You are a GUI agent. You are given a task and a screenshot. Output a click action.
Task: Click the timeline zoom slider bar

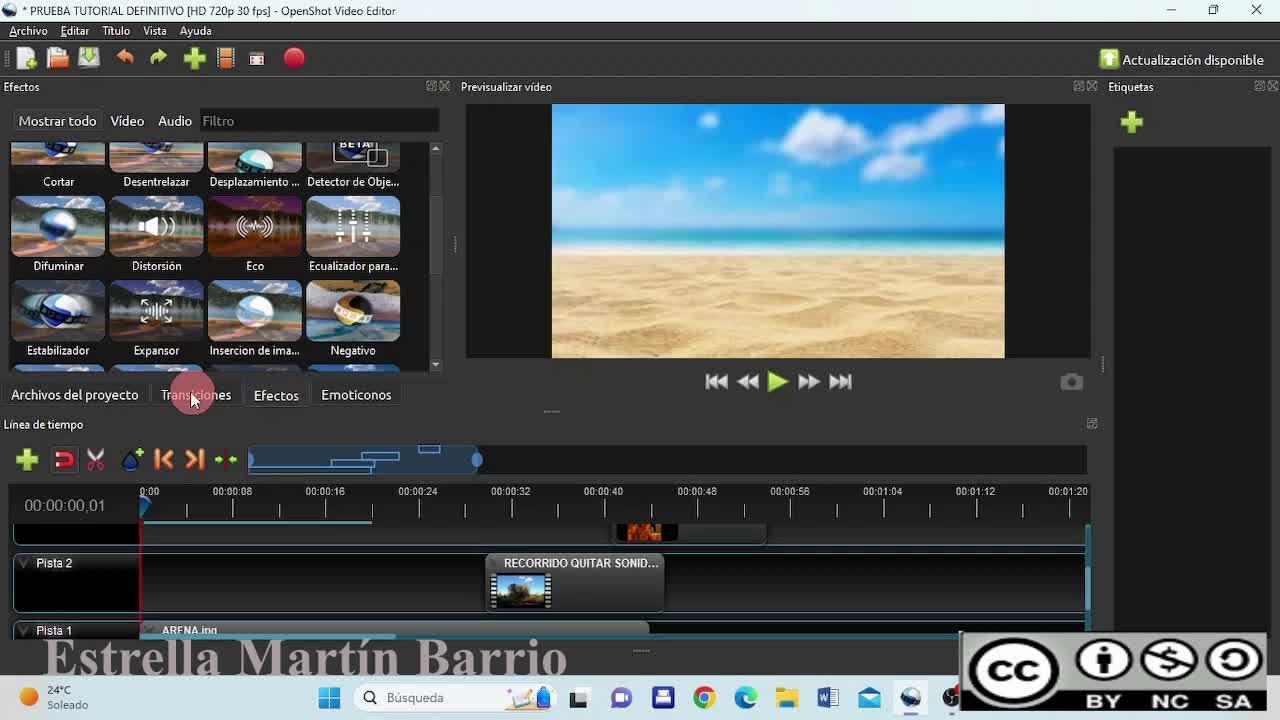(364, 459)
